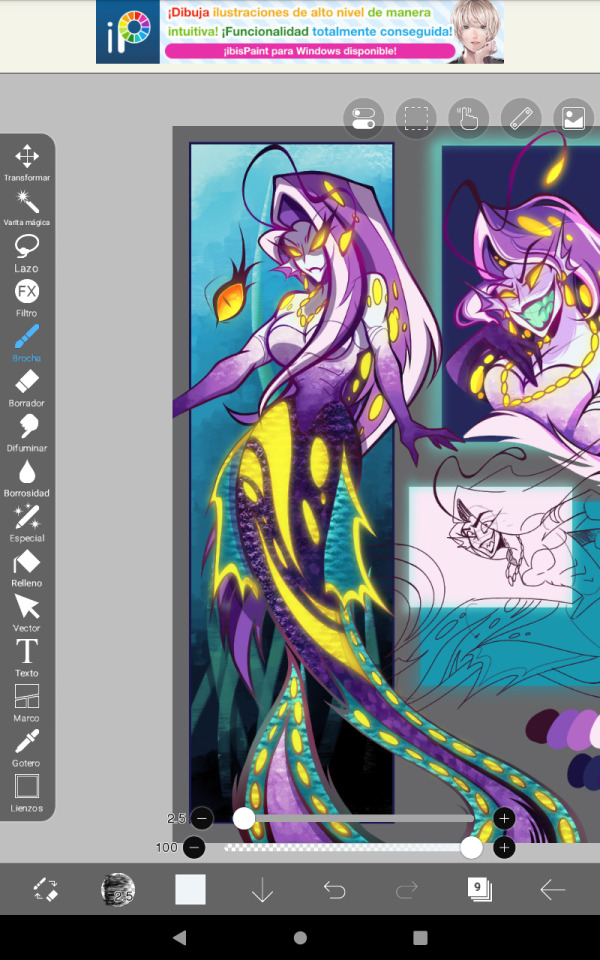This screenshot has width=600, height=960.
Task: Select the Difuminar smudge tool
Action: point(27,433)
